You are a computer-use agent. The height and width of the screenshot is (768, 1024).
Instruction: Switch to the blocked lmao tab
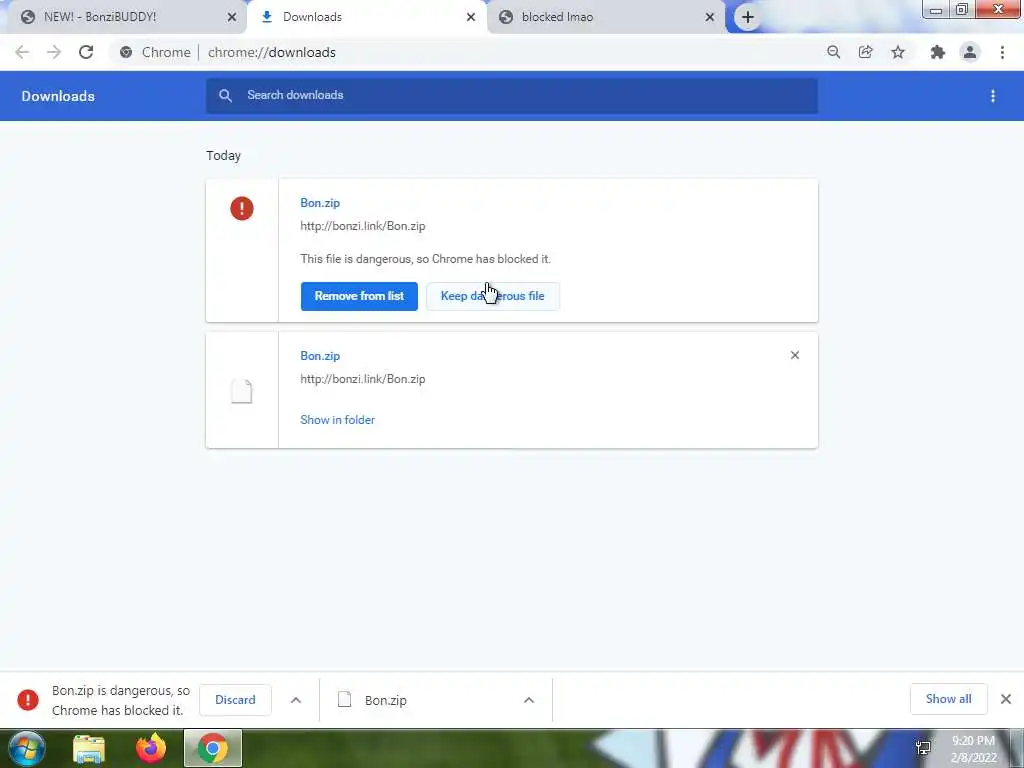606,17
